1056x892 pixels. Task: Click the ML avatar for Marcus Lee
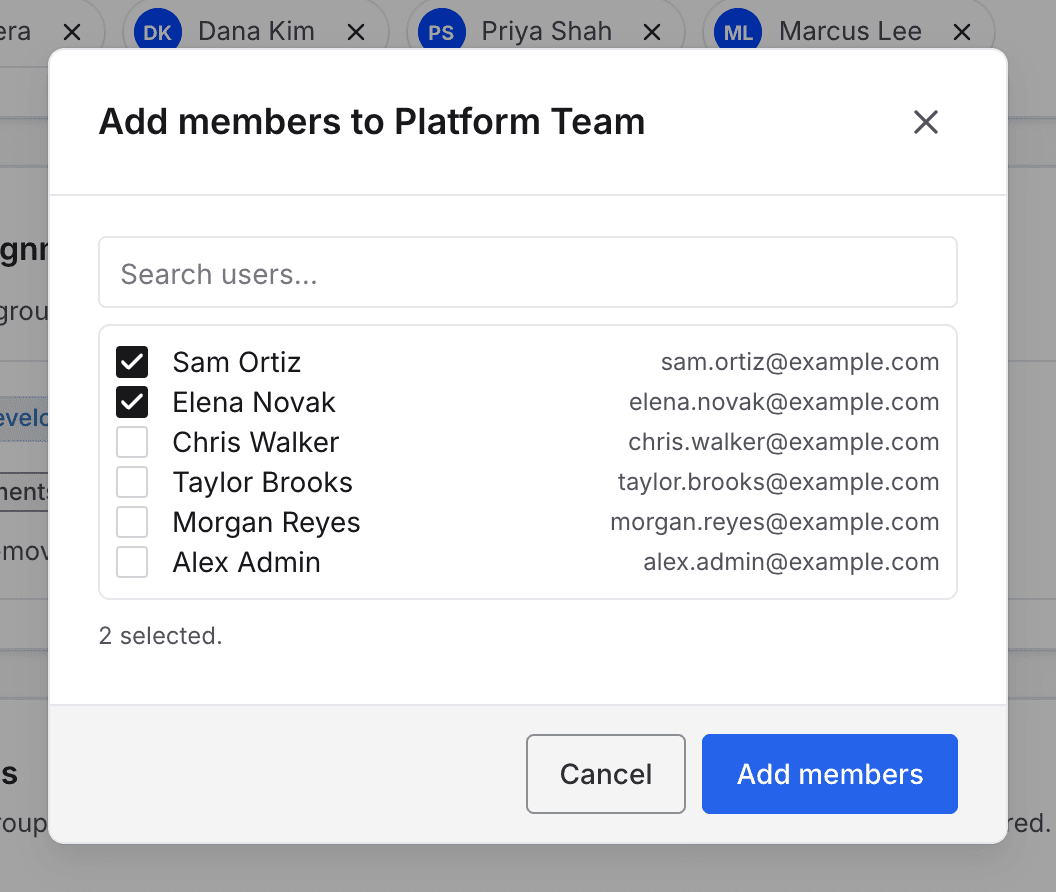tap(738, 32)
